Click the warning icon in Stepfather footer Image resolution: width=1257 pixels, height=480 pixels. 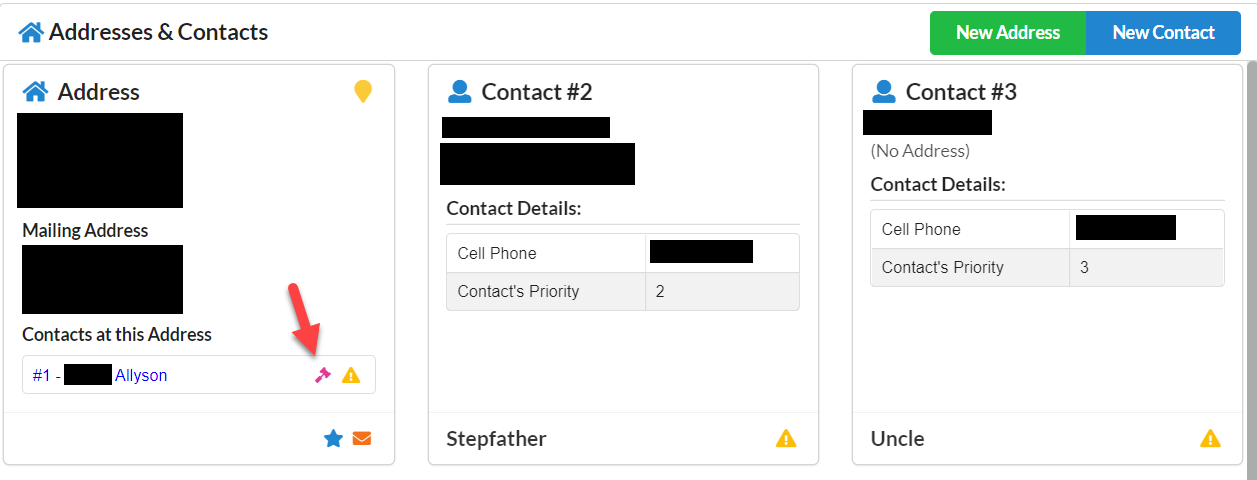786,438
